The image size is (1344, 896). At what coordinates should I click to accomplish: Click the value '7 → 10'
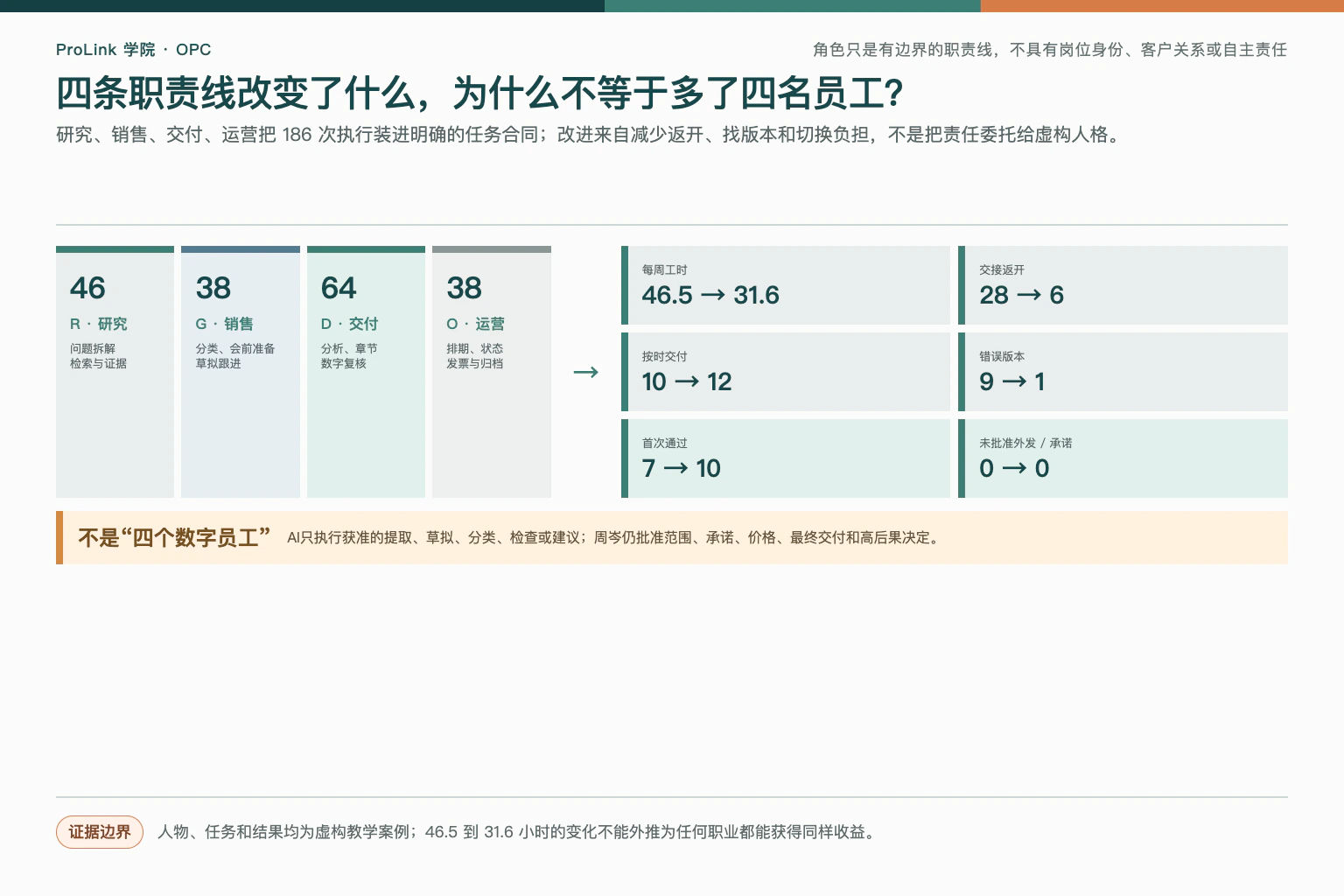682,469
